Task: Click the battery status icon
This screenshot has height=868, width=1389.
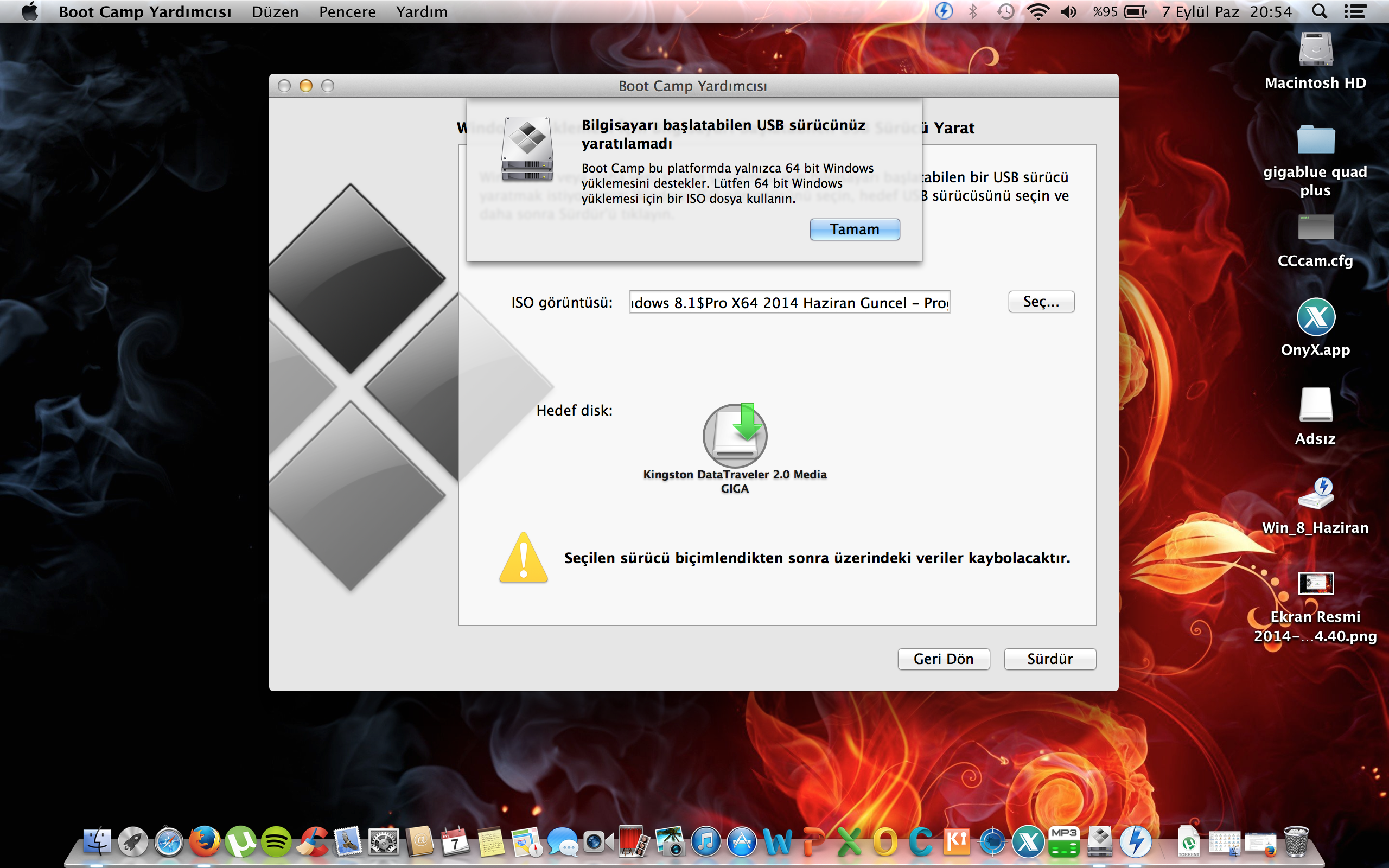Action: tap(1135, 11)
